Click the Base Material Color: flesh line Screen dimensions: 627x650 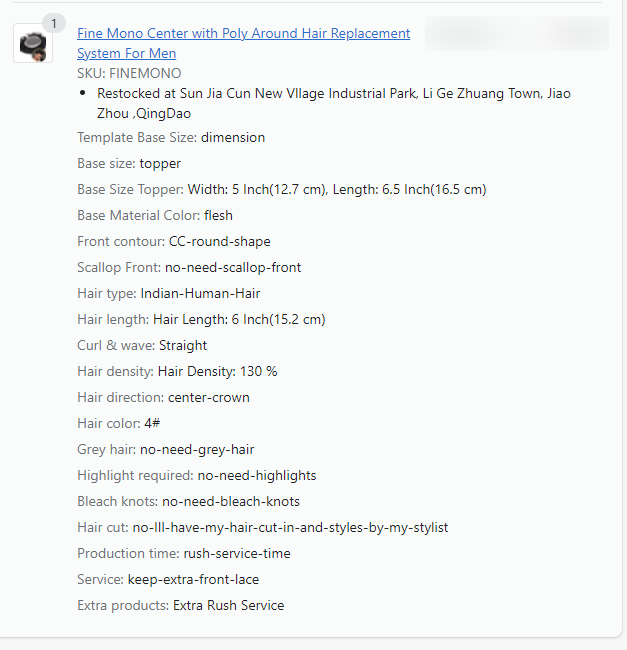point(155,215)
